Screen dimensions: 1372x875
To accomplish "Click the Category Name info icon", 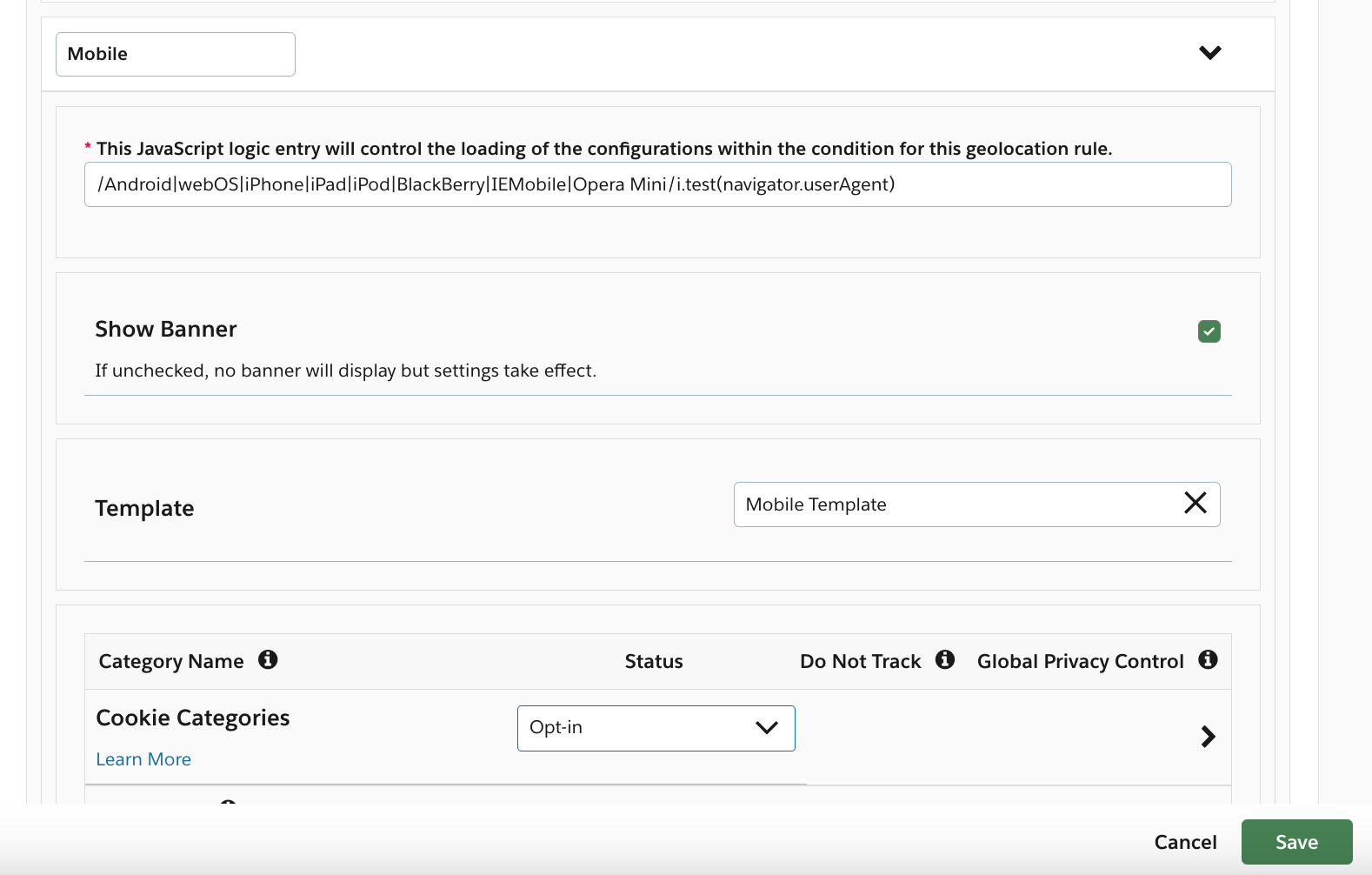I will point(268,660).
